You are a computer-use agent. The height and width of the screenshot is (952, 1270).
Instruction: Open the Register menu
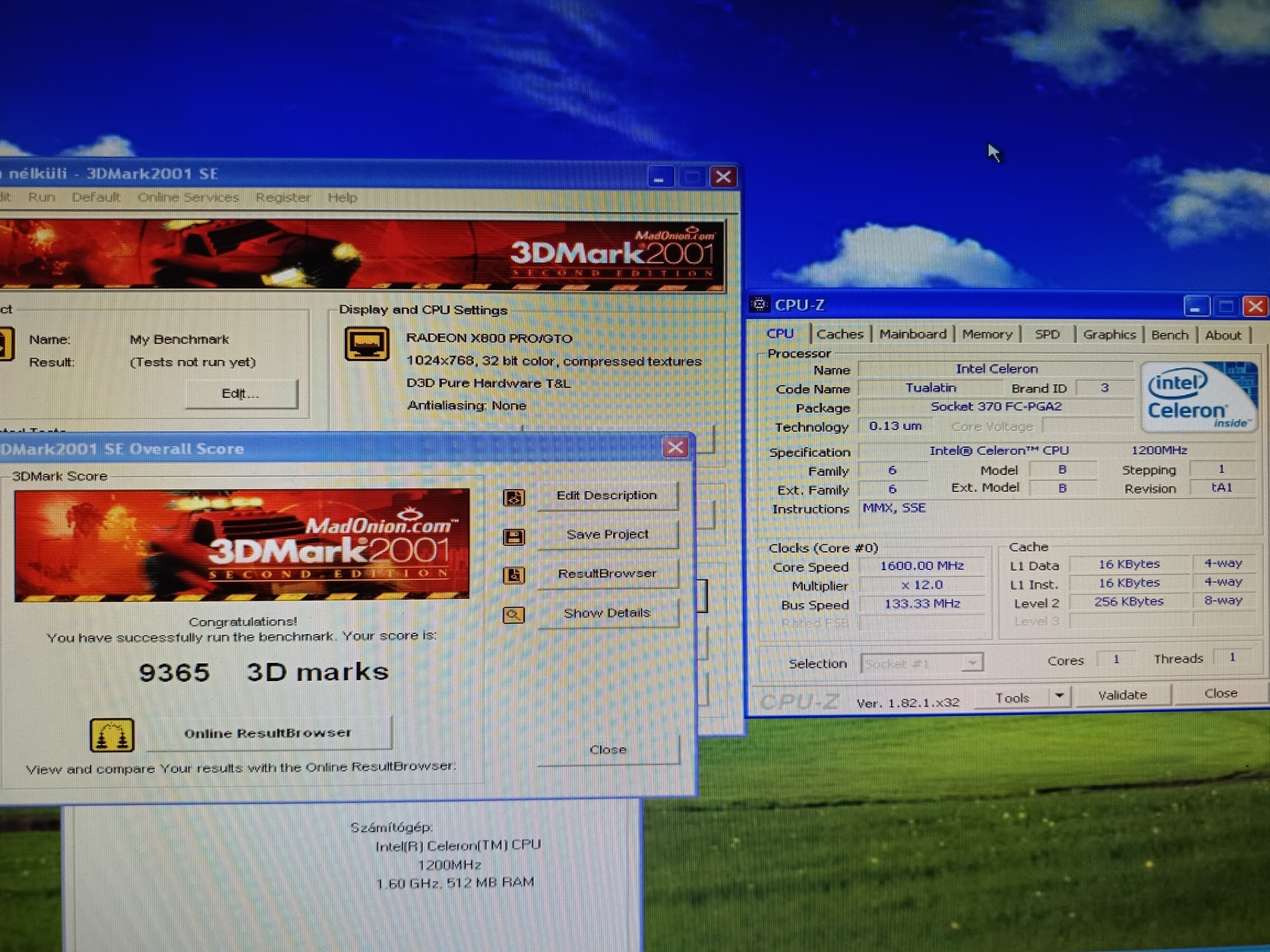283,197
